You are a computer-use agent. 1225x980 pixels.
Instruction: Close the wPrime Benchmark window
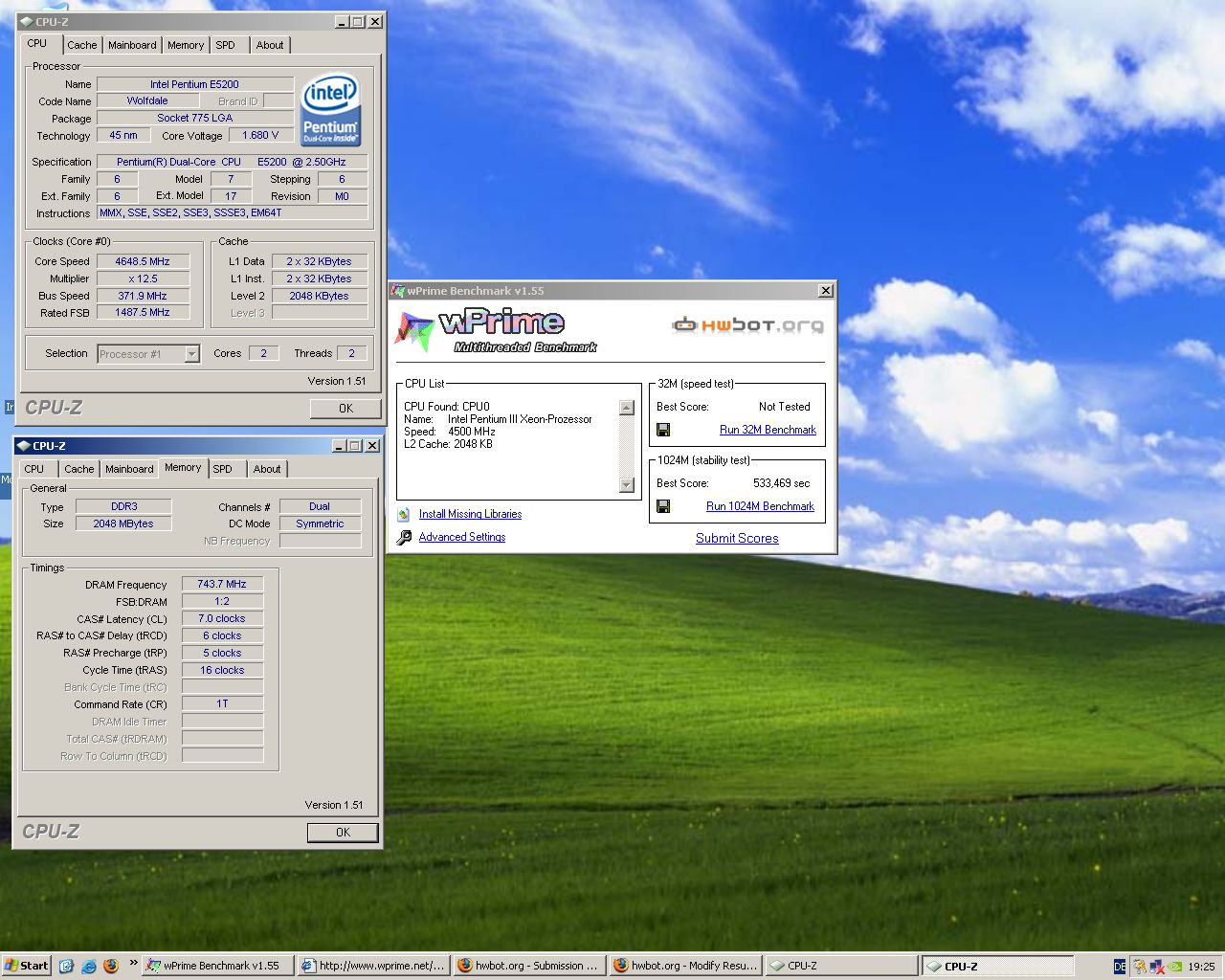[826, 291]
